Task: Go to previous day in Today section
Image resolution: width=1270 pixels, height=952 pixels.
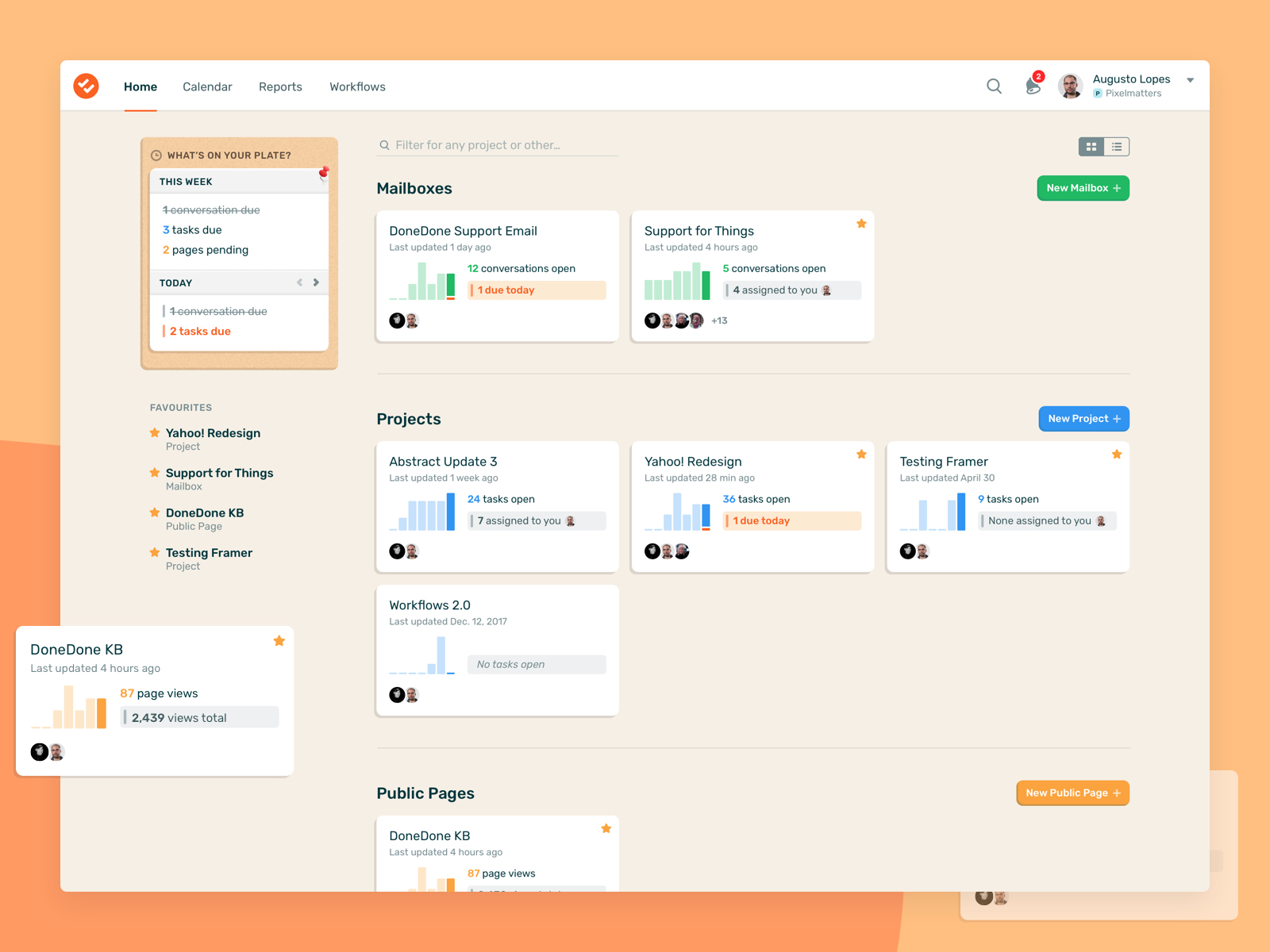Action: (299, 282)
